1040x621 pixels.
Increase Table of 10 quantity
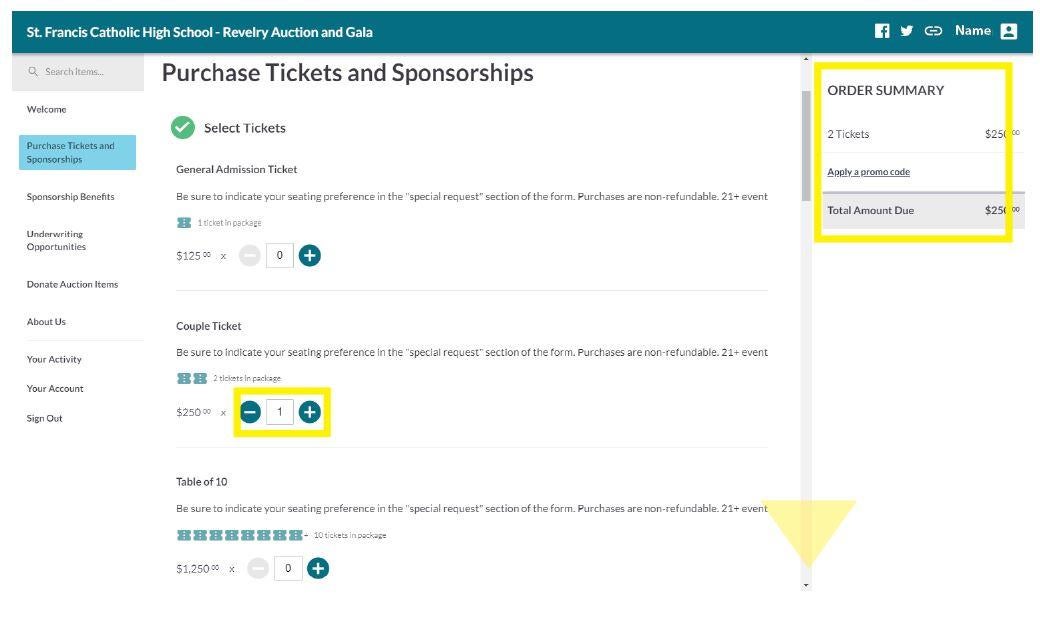(318, 569)
